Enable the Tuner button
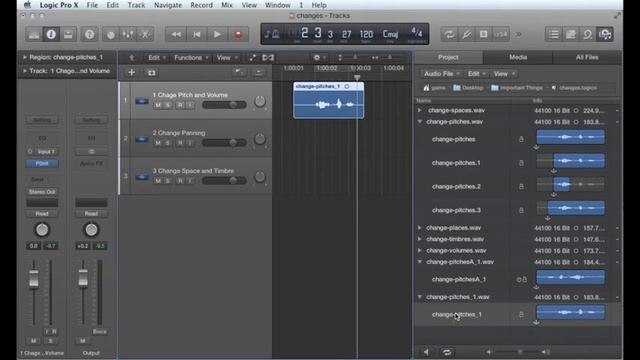 (466, 34)
